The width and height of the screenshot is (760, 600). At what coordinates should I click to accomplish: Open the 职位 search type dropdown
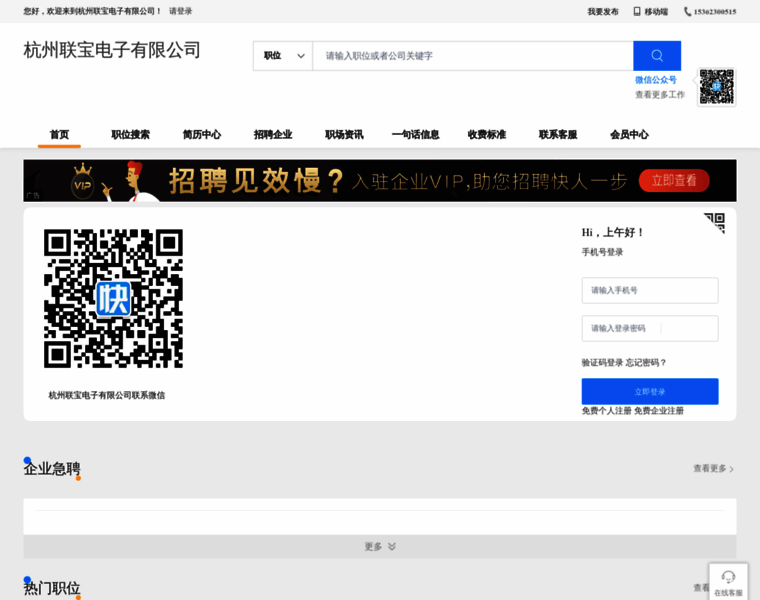[283, 56]
